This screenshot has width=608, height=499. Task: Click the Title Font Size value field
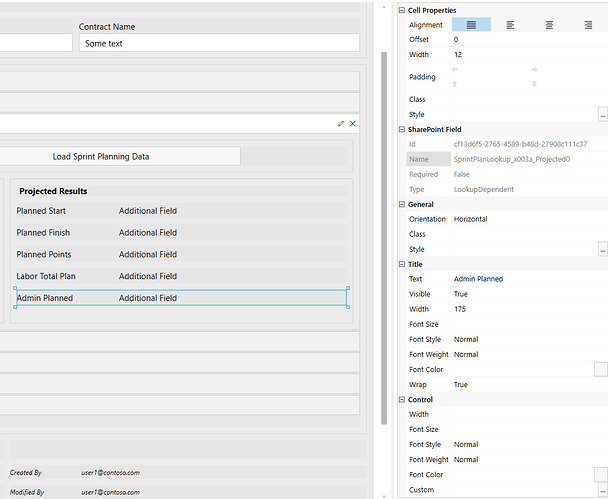coord(529,324)
